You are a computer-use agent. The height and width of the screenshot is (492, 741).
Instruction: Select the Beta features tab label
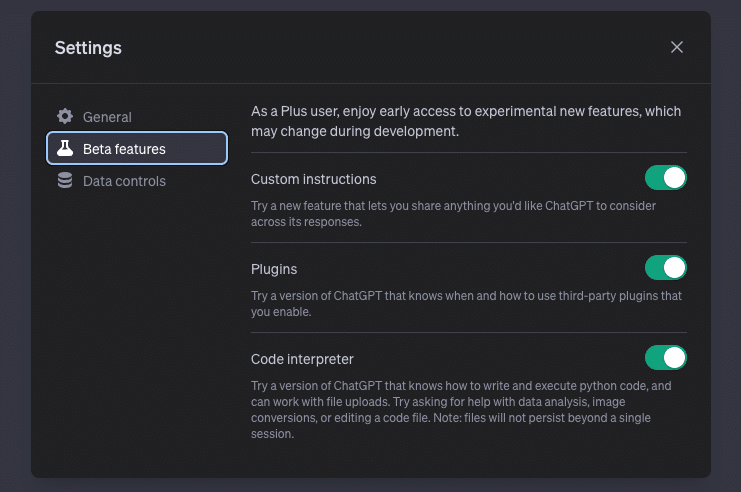click(x=124, y=149)
